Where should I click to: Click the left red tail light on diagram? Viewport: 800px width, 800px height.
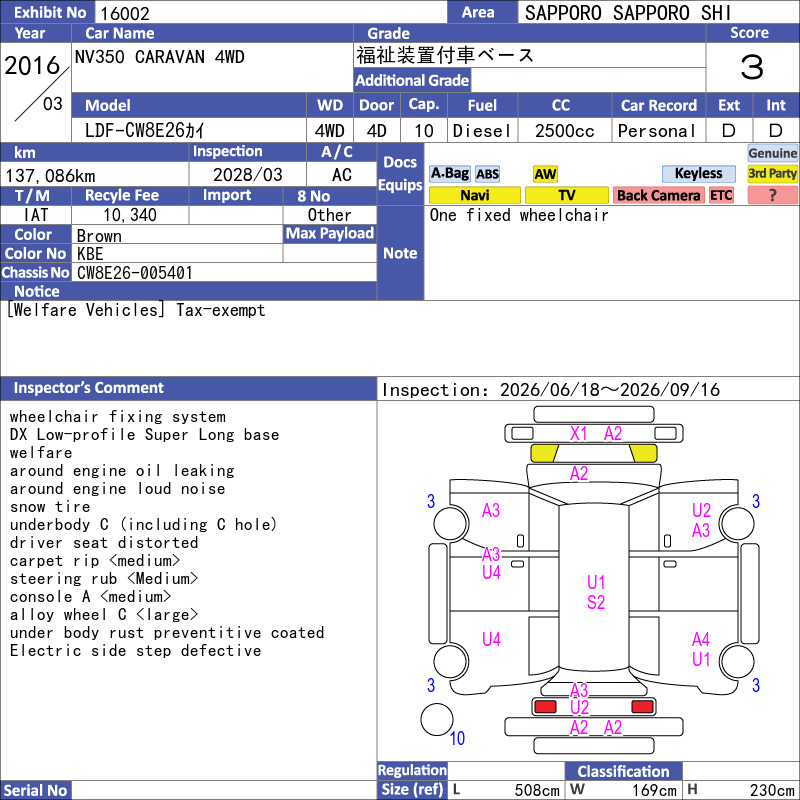(x=545, y=706)
